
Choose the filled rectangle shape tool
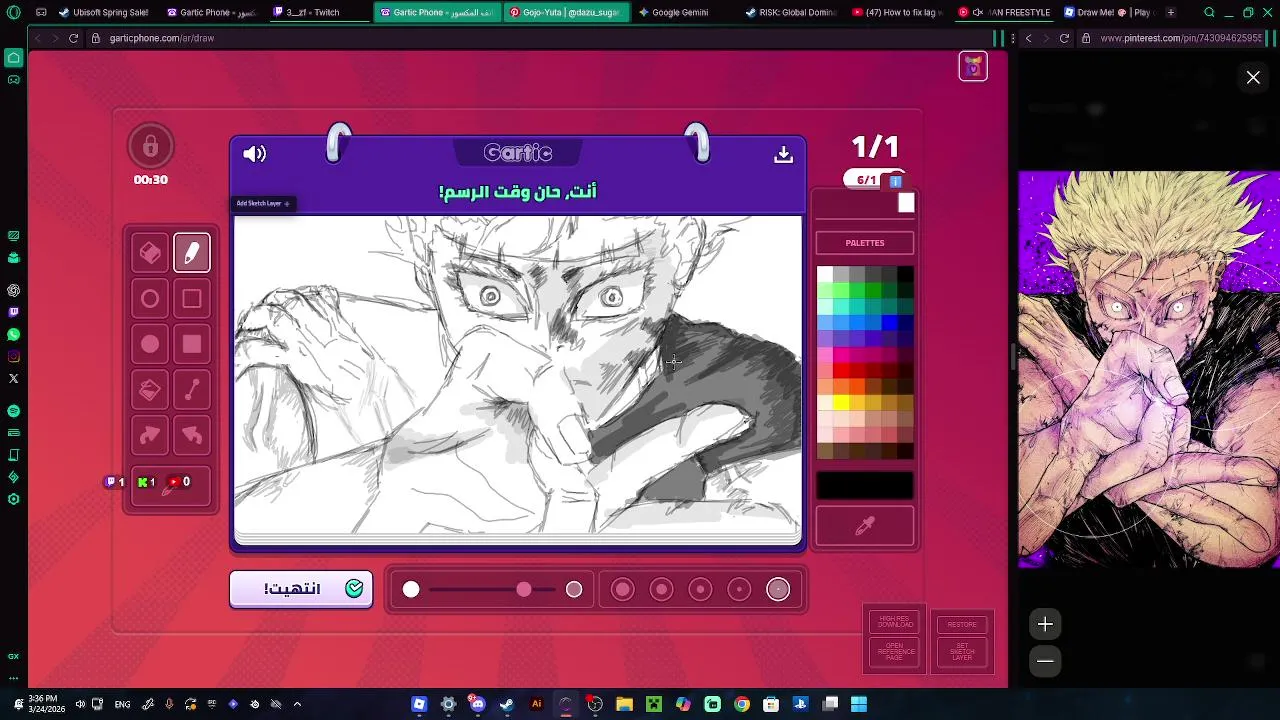click(x=192, y=345)
